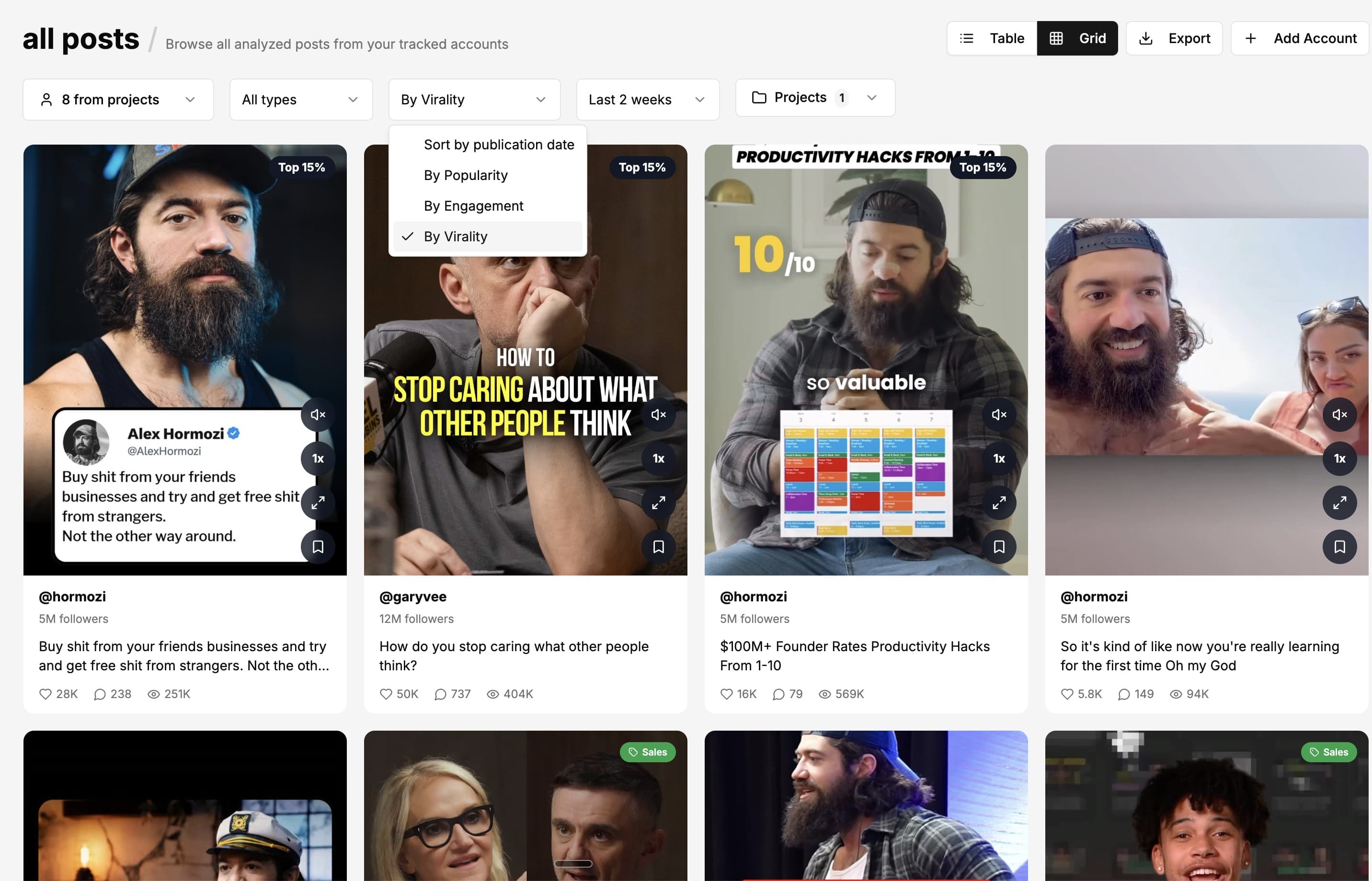The height and width of the screenshot is (881, 1372).
Task: Click caption '$100M+ Founder Rates Productivity Hacks From 1-10'
Action: pyautogui.click(x=855, y=656)
